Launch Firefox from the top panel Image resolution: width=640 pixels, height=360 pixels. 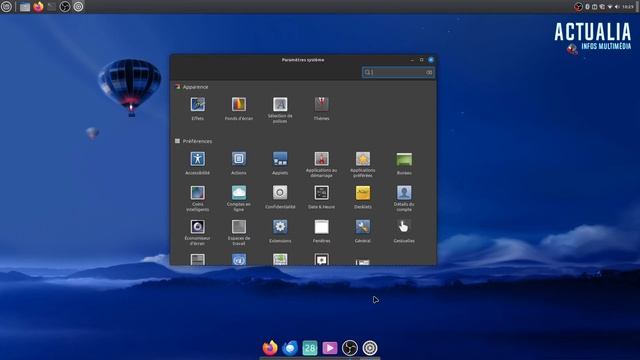[x=38, y=7]
